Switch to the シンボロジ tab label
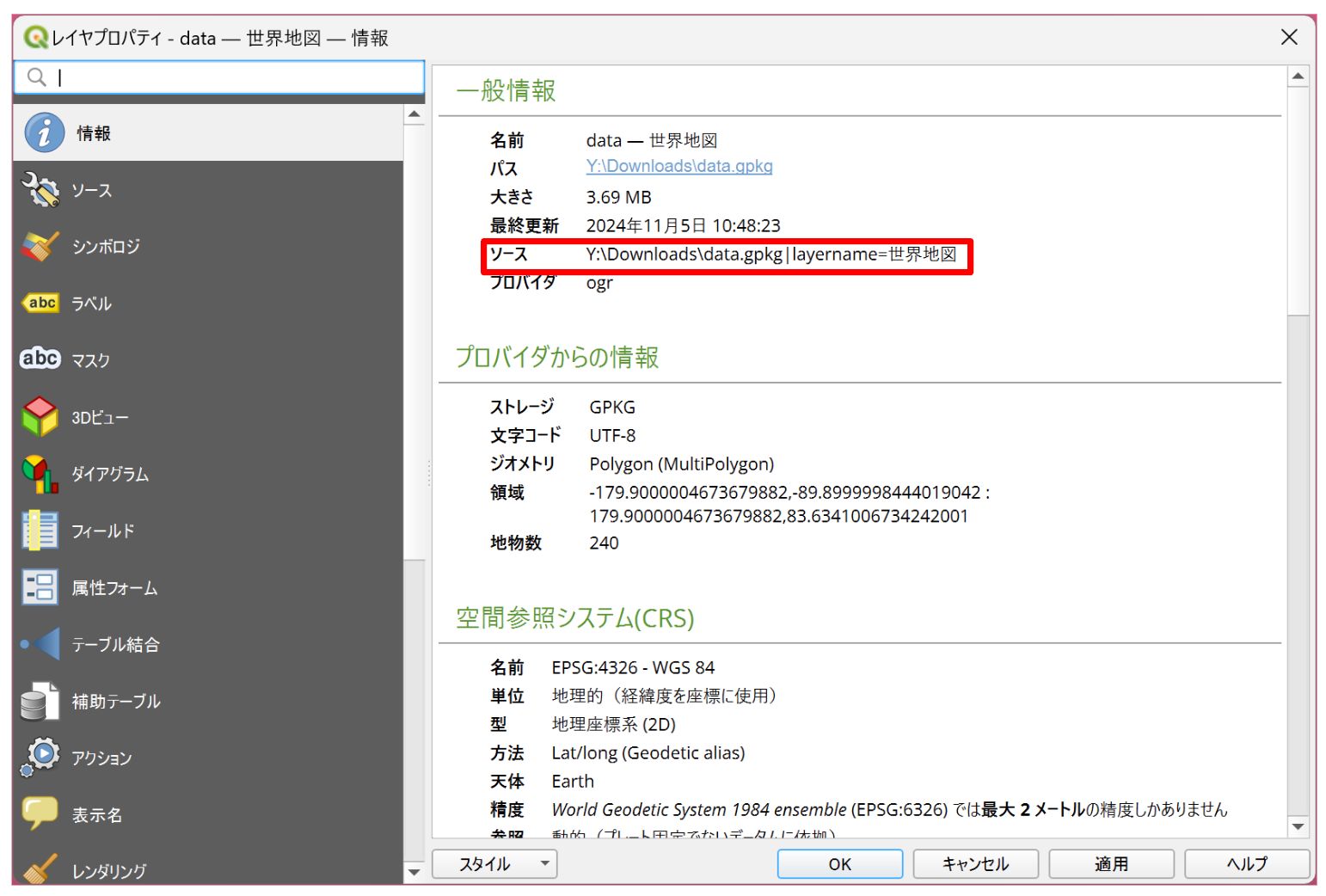 tap(106, 247)
